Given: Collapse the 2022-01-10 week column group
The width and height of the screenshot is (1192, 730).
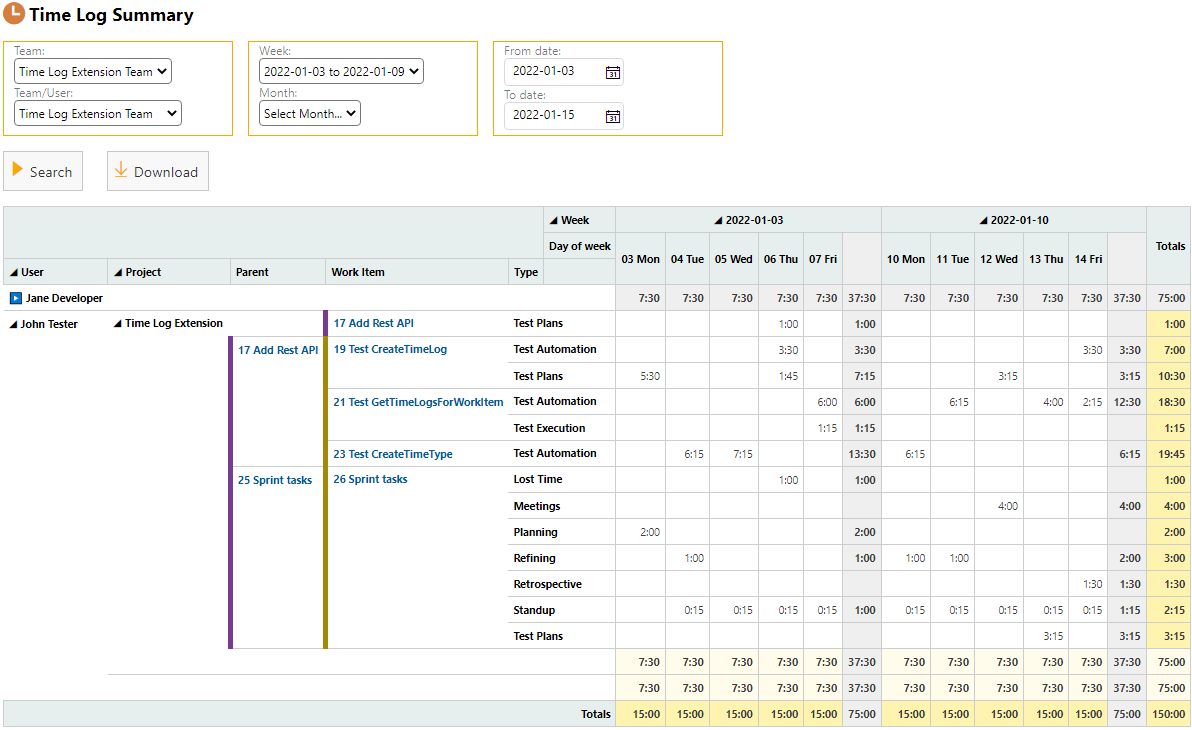Looking at the screenshot, I should coord(983,220).
